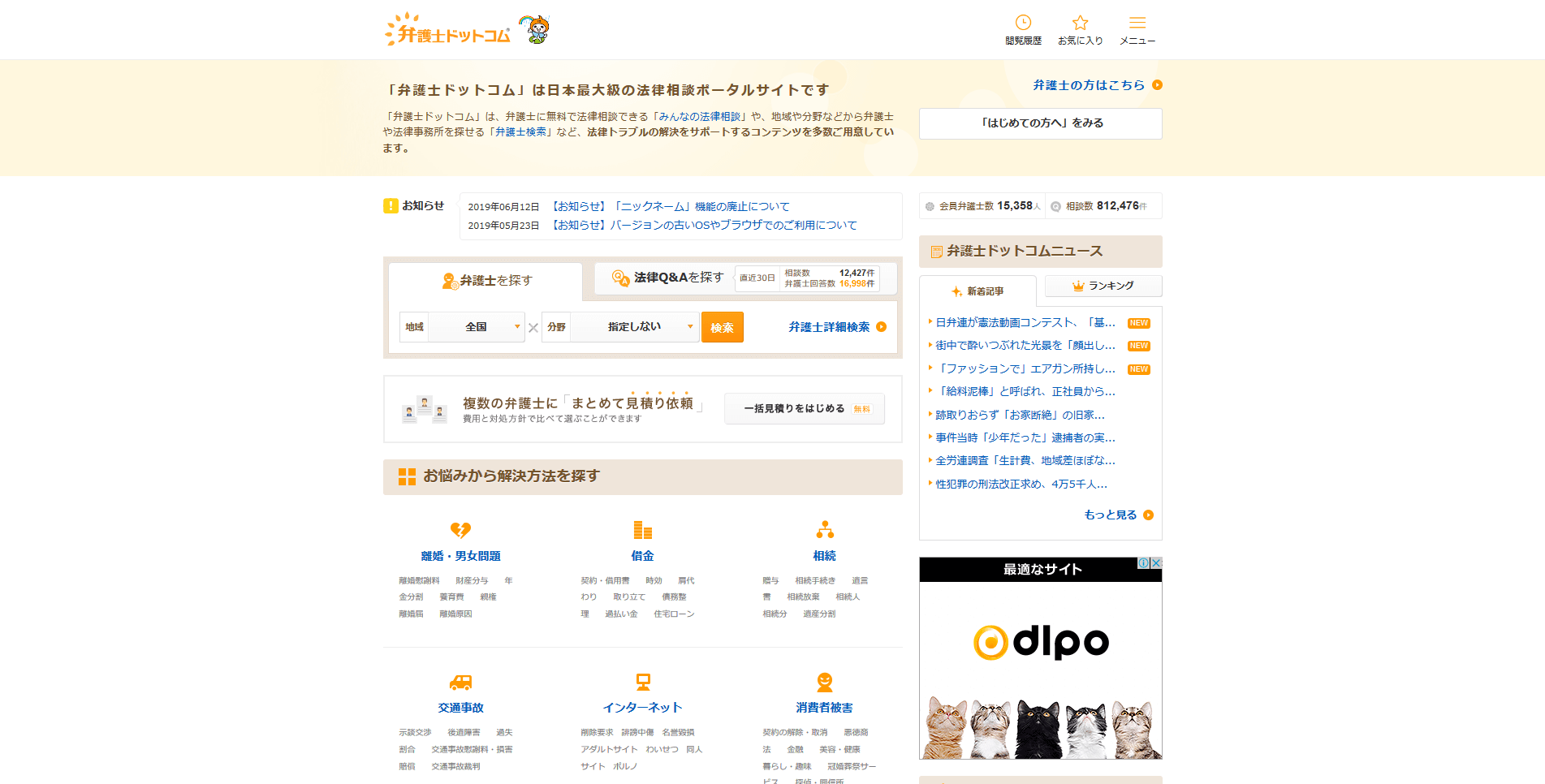Click arrow icon beside 弁護士の方はこちら
The height and width of the screenshot is (784, 1545).
click(1158, 84)
